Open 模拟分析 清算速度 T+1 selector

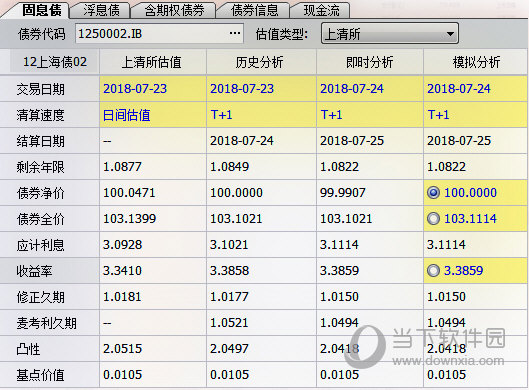(x=475, y=115)
